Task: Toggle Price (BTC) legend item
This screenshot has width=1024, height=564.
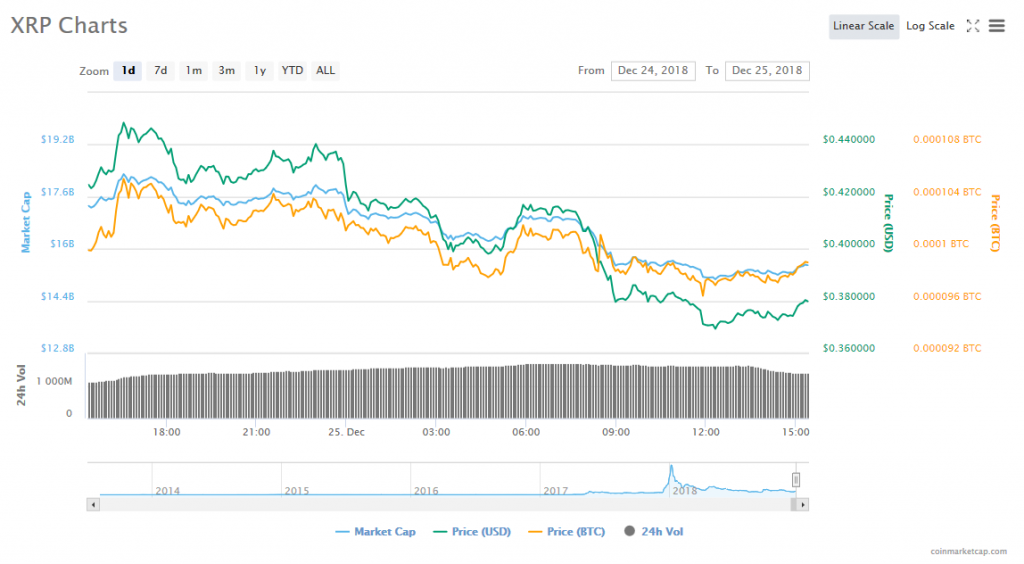Action: [x=565, y=532]
